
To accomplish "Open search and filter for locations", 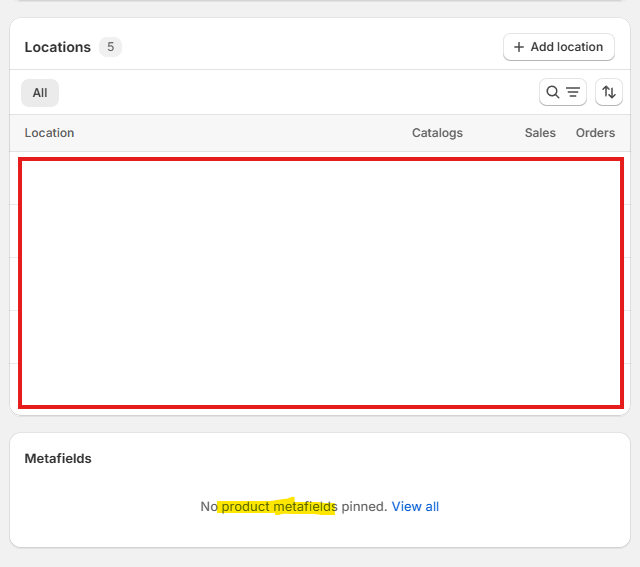I will 562,92.
